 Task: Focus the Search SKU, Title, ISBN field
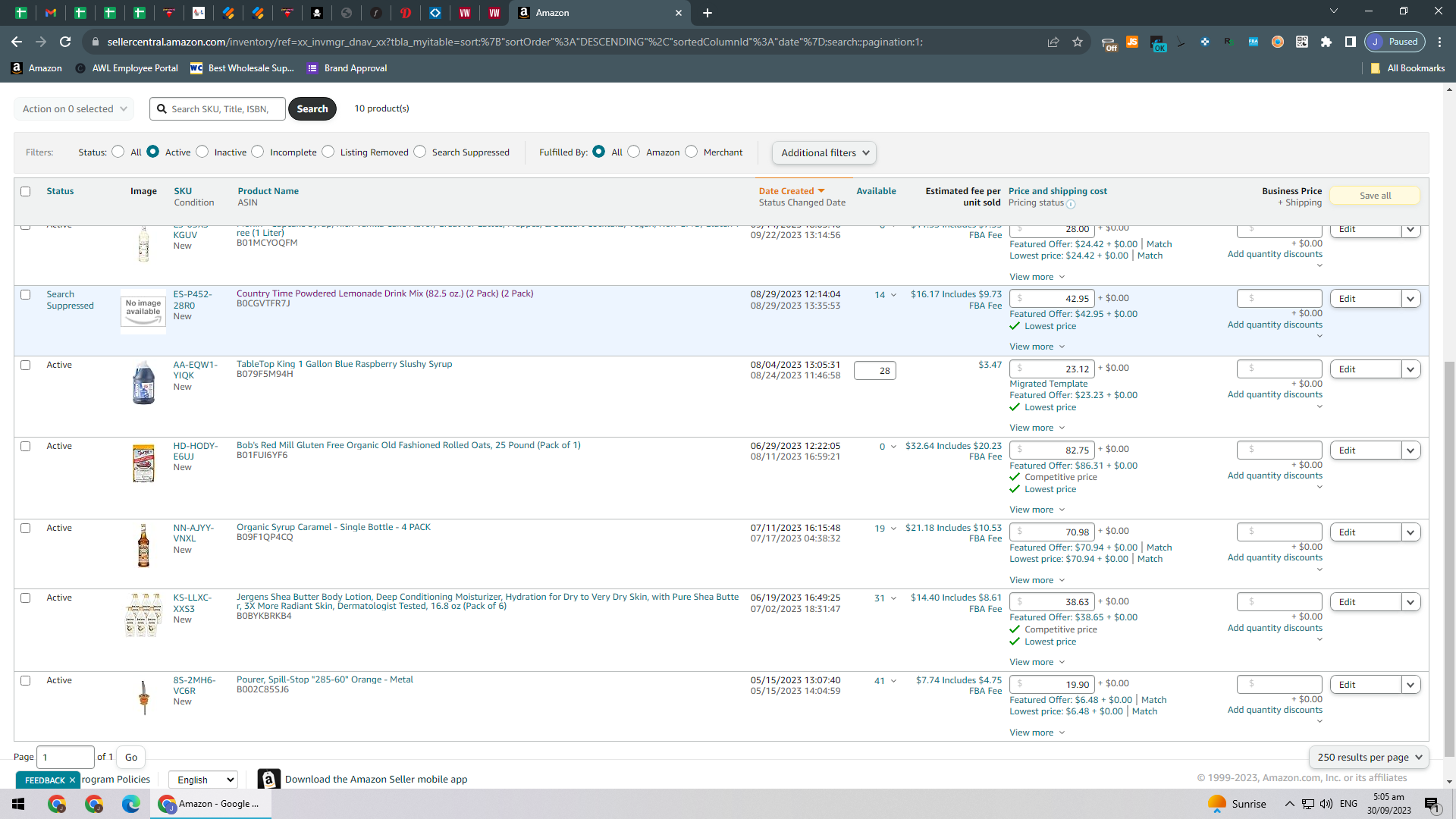218,109
